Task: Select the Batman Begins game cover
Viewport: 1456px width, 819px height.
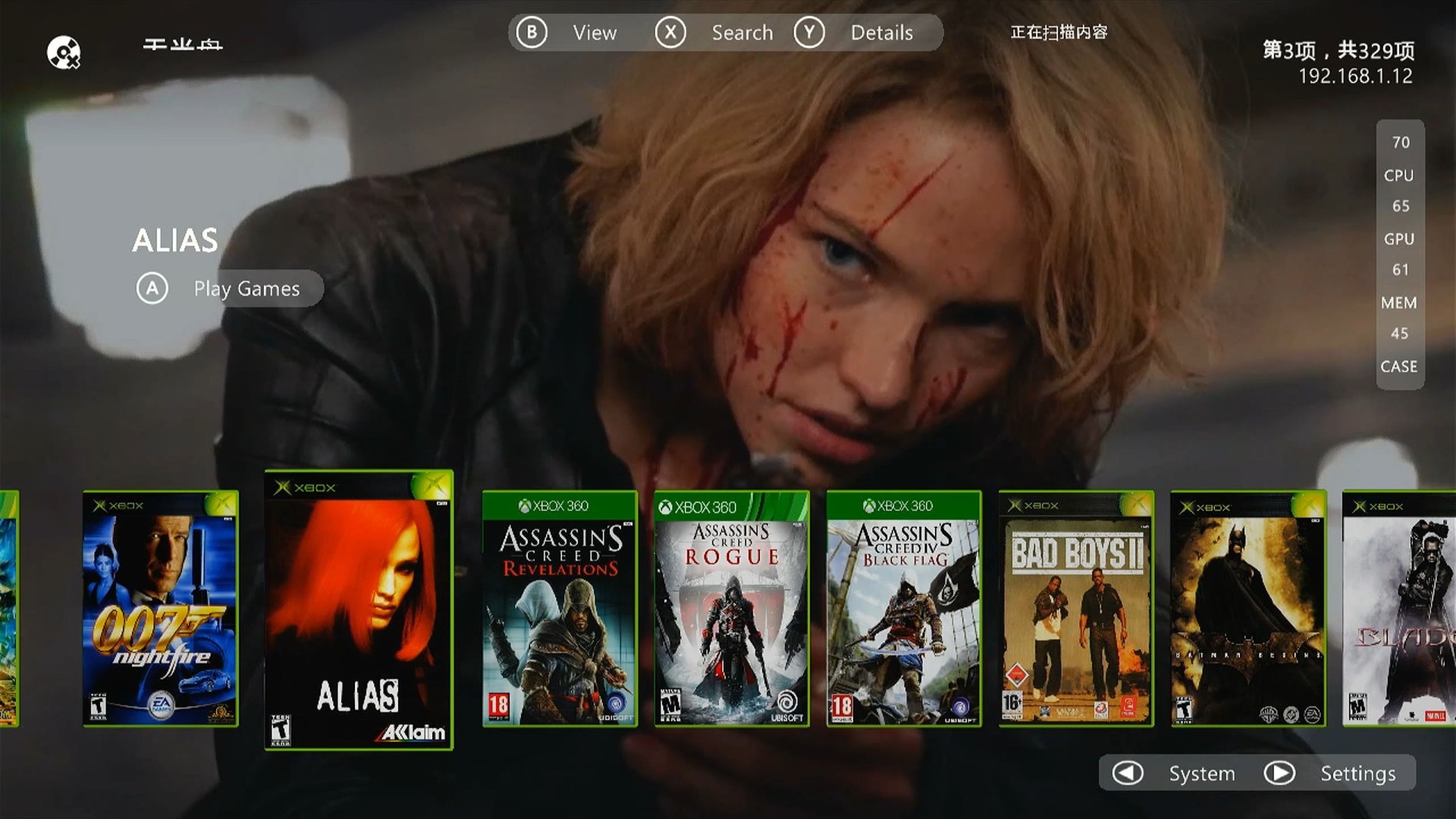Action: pos(1248,609)
